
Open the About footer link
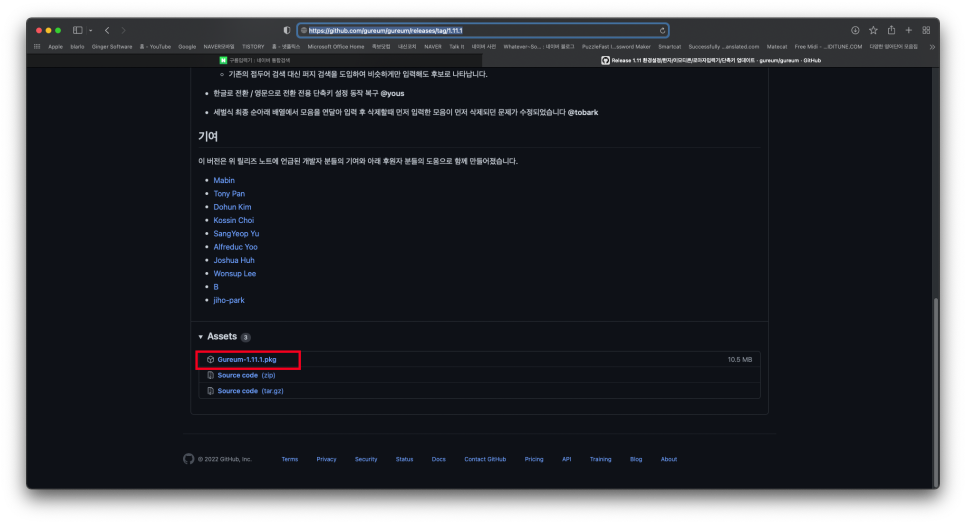click(x=668, y=459)
